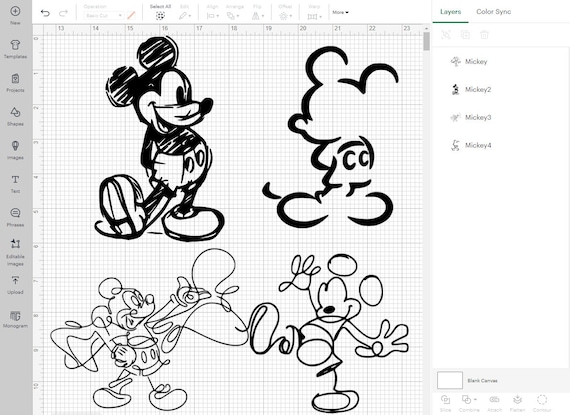Switch to the Color Sync tab
This screenshot has height=415, width=570.
click(x=494, y=12)
